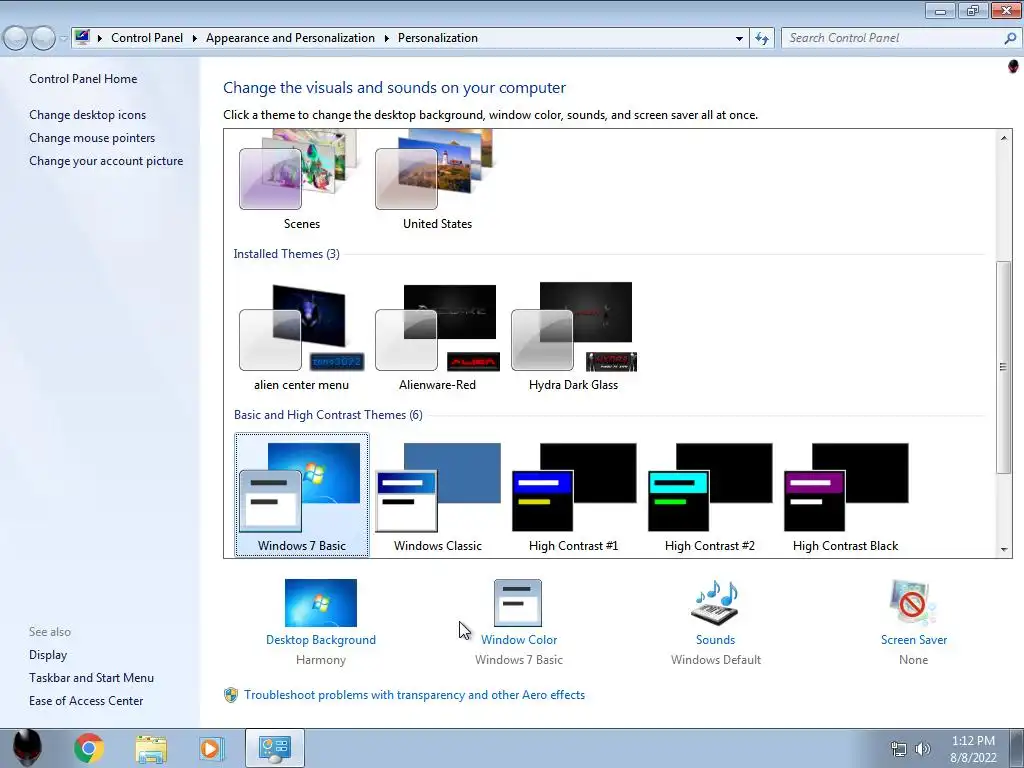Open Taskbar and Start Menu link
Screen dimensions: 1024x768
pyautogui.click(x=91, y=678)
